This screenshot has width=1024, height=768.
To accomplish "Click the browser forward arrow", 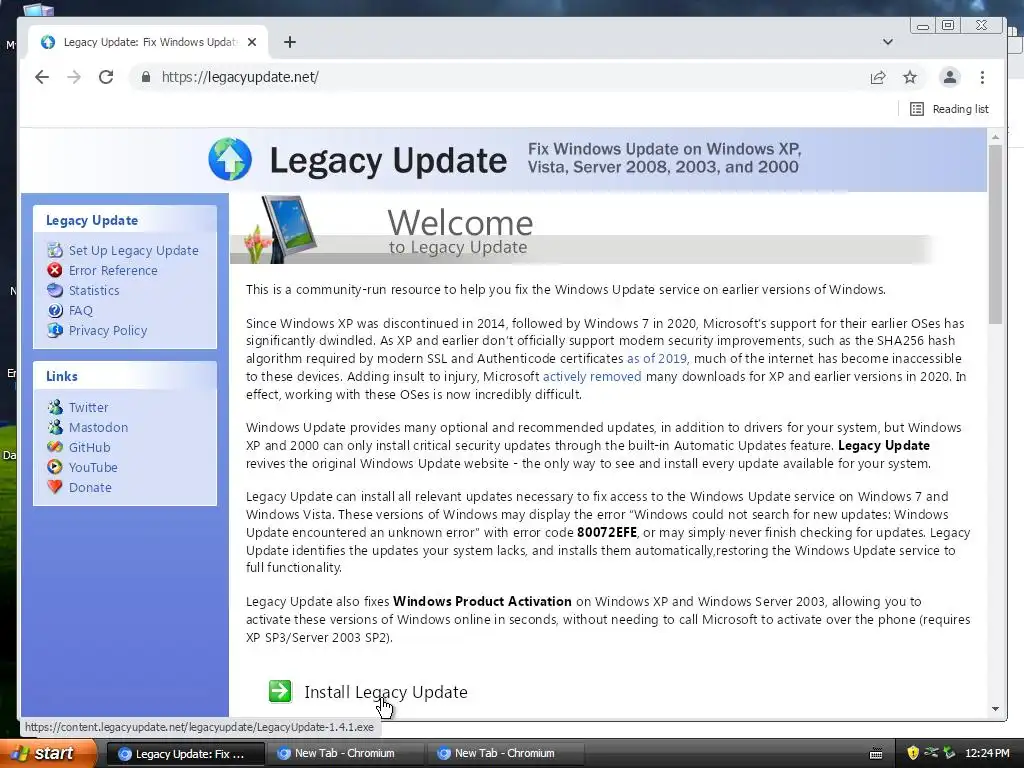I will [74, 77].
